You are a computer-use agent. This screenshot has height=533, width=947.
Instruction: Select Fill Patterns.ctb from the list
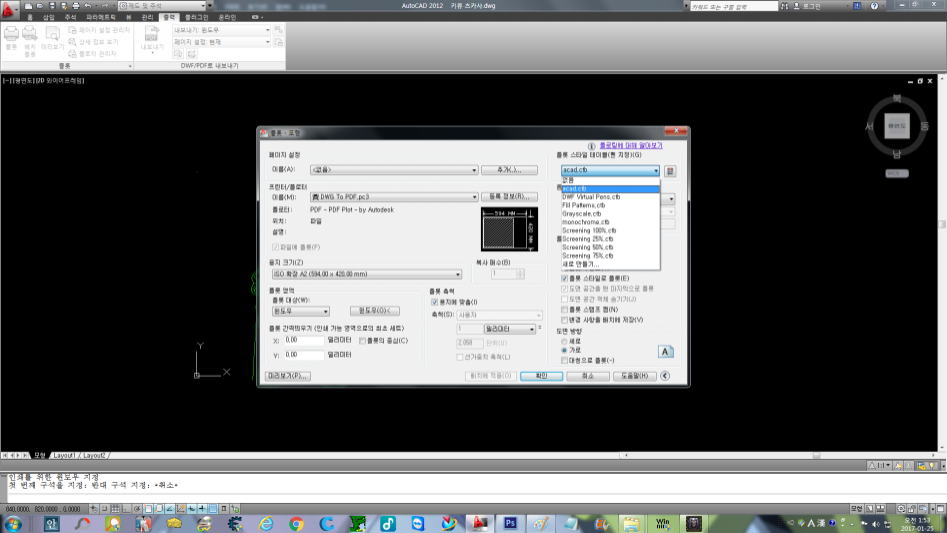610,205
